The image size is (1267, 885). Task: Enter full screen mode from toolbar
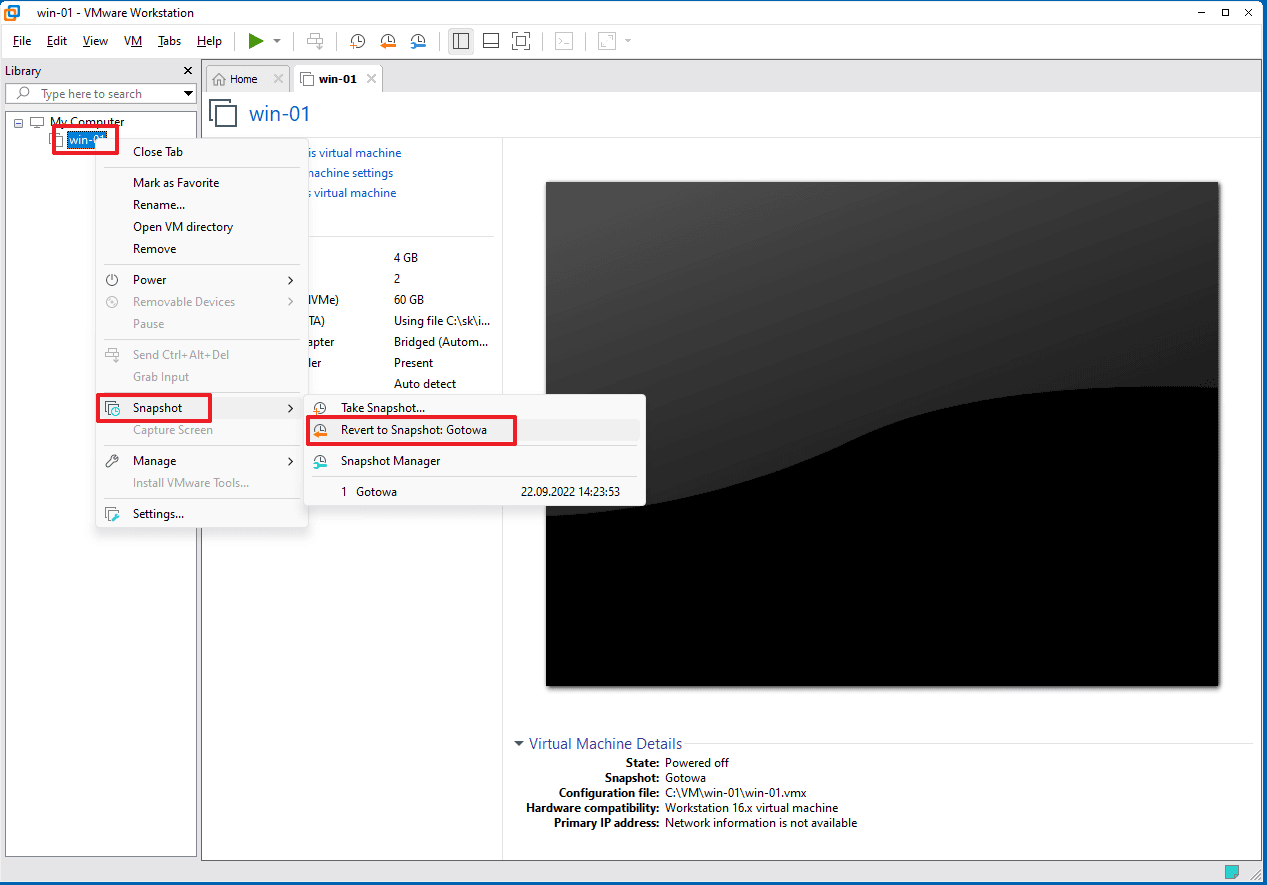pyautogui.click(x=521, y=41)
